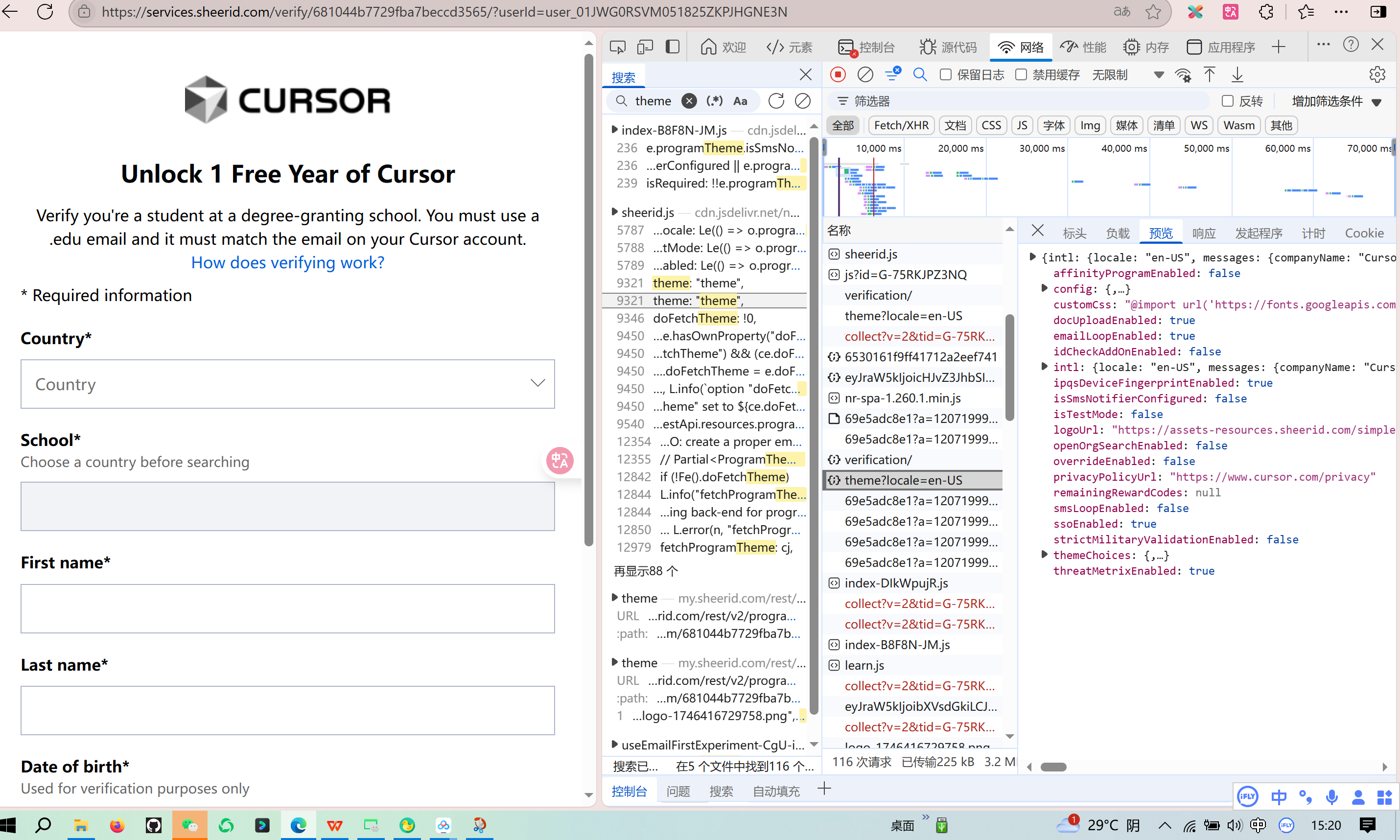
Task: Toggle the device emulation icon
Action: click(645, 47)
